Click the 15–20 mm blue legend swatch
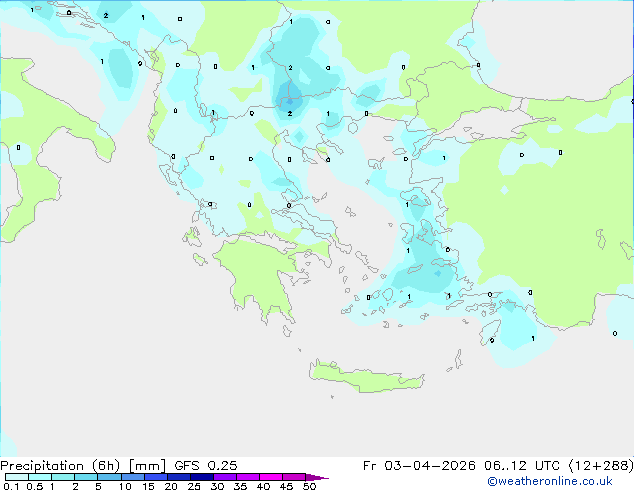Viewport: 634px width, 490px height. pos(155,477)
